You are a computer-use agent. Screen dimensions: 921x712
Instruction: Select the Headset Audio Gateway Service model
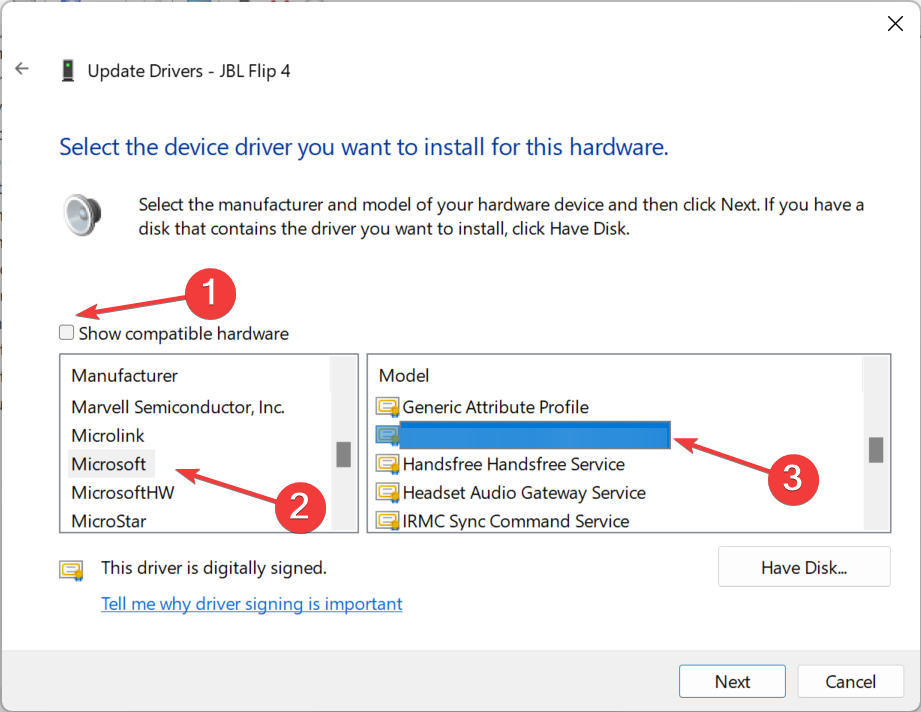click(x=524, y=492)
